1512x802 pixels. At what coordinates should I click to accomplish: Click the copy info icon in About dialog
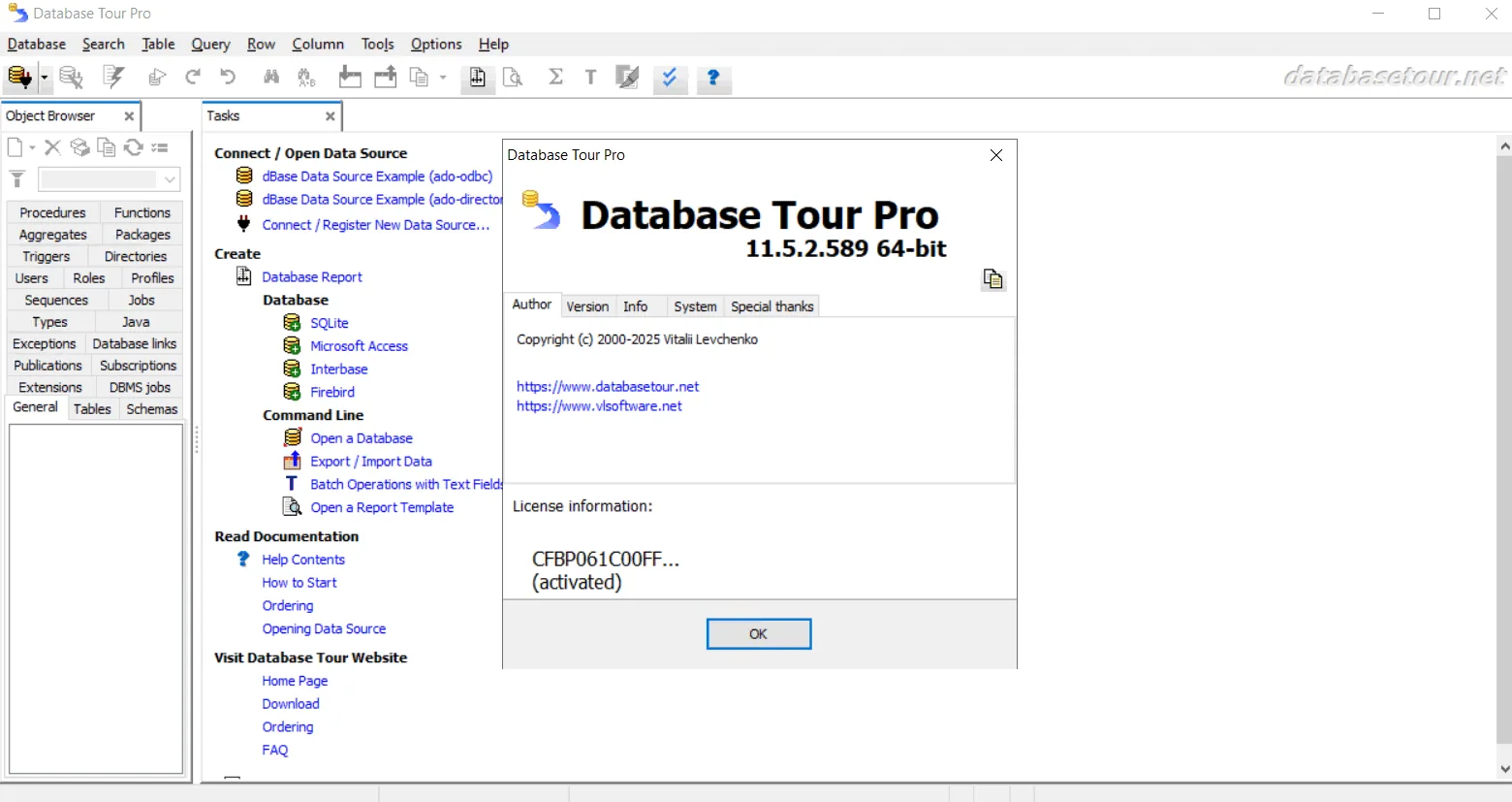992,279
